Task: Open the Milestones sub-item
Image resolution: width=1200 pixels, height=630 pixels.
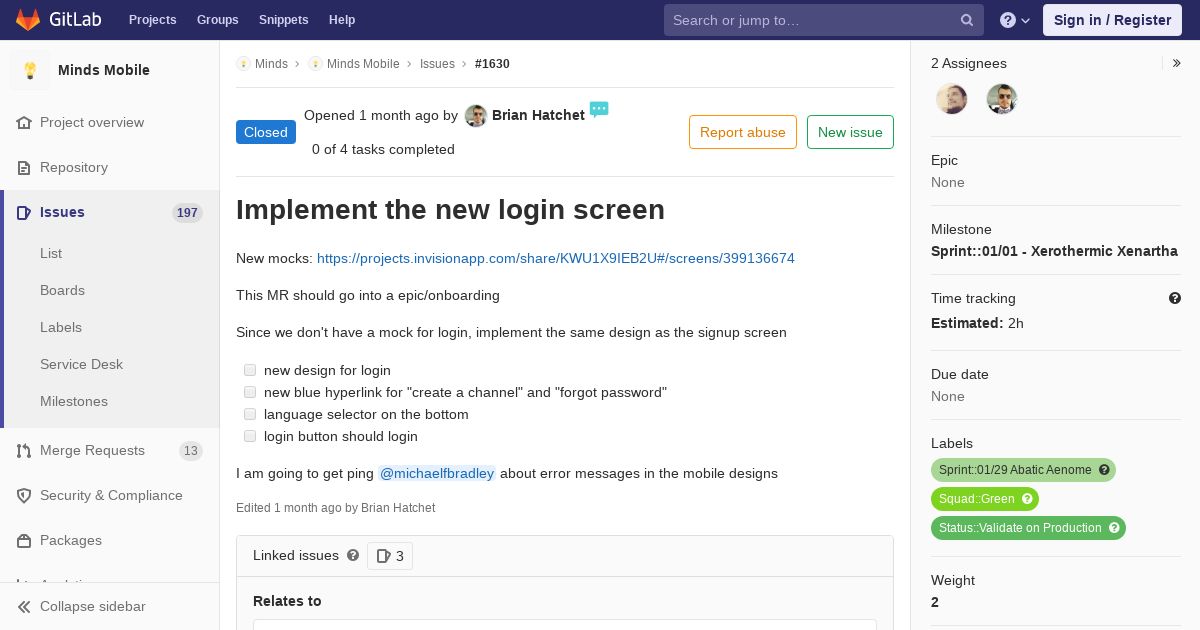Action: pyautogui.click(x=74, y=401)
